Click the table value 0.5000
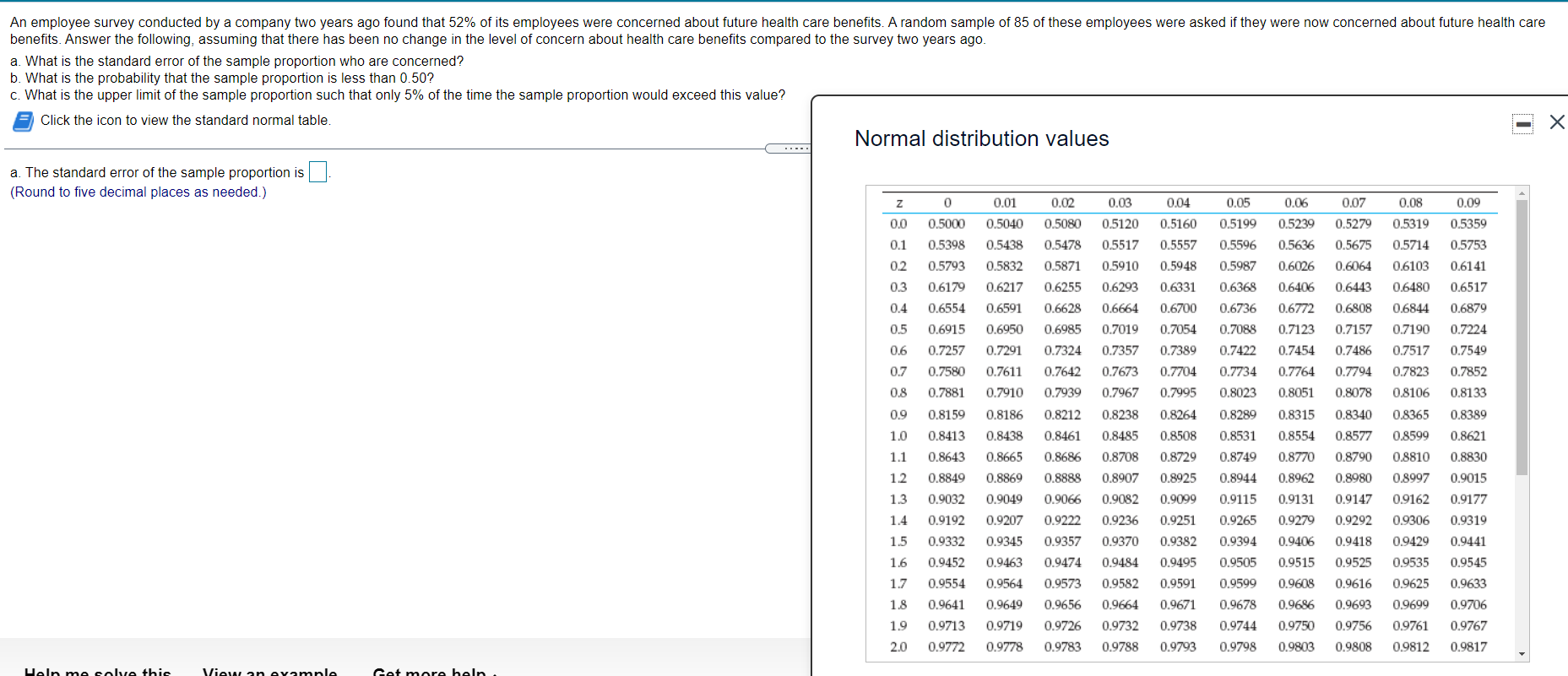Viewport: 1568px width, 676px height. point(947,224)
